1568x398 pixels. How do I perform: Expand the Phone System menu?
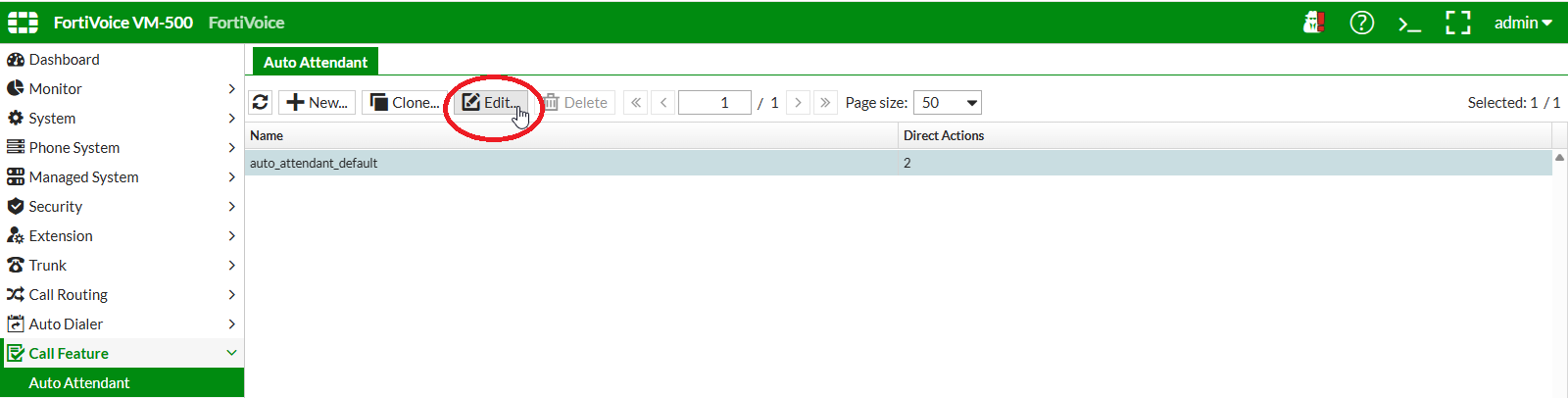(122, 147)
